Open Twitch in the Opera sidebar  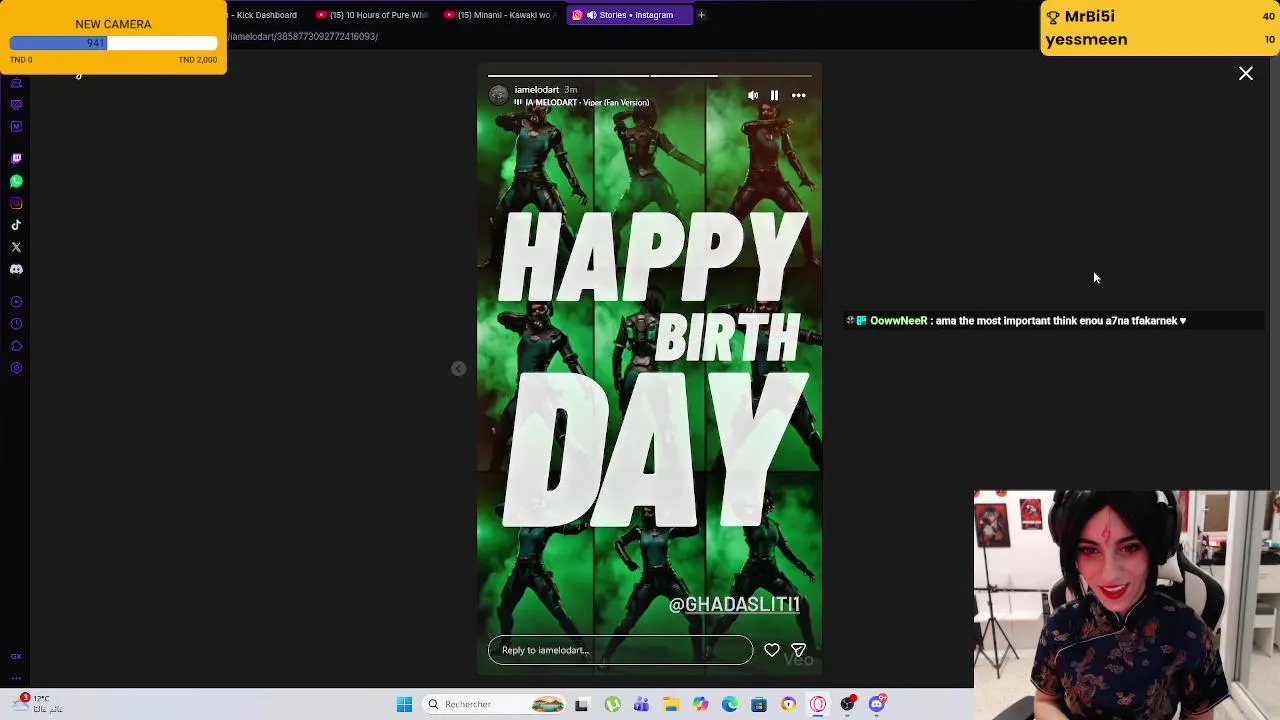tap(16, 159)
